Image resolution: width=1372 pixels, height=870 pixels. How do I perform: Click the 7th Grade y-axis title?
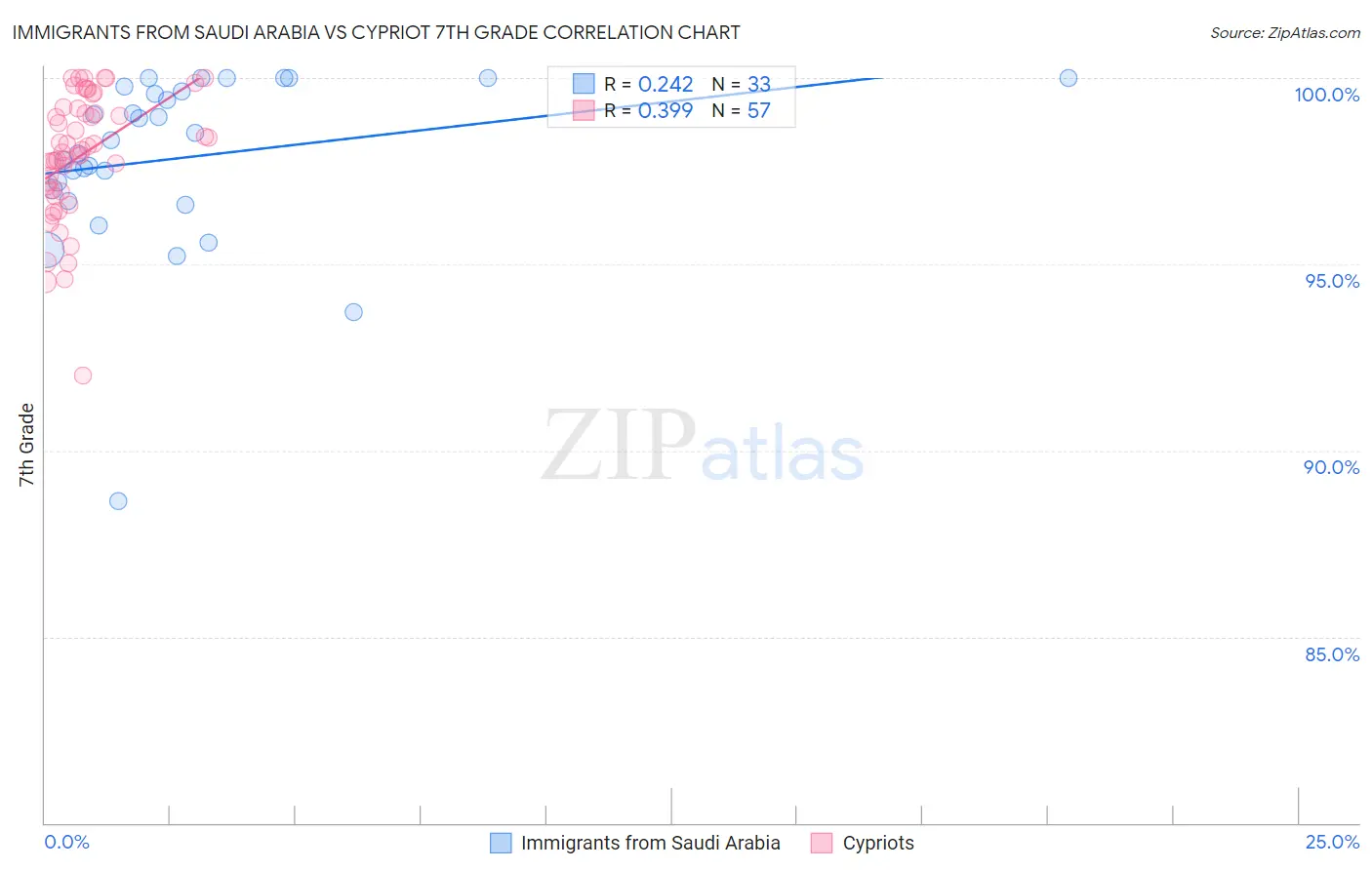26,445
